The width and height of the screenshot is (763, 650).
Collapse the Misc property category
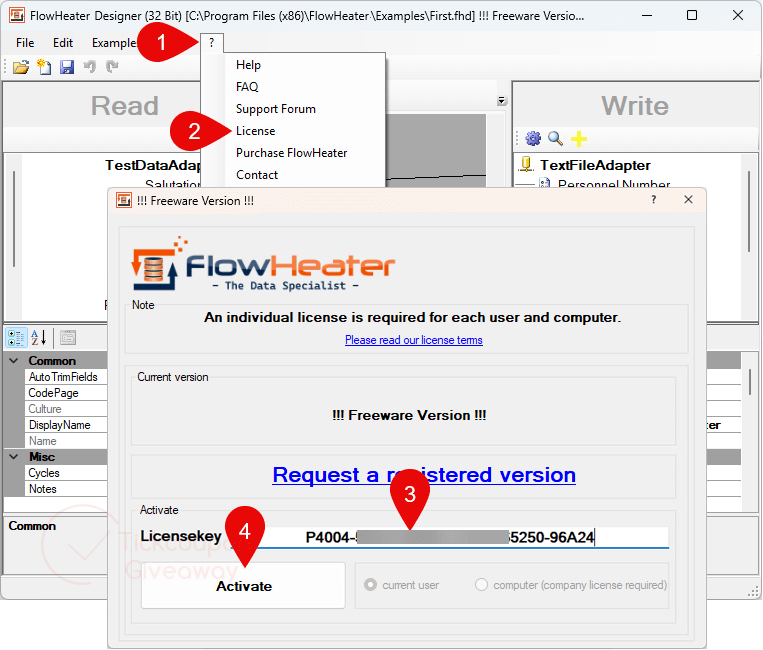point(14,456)
